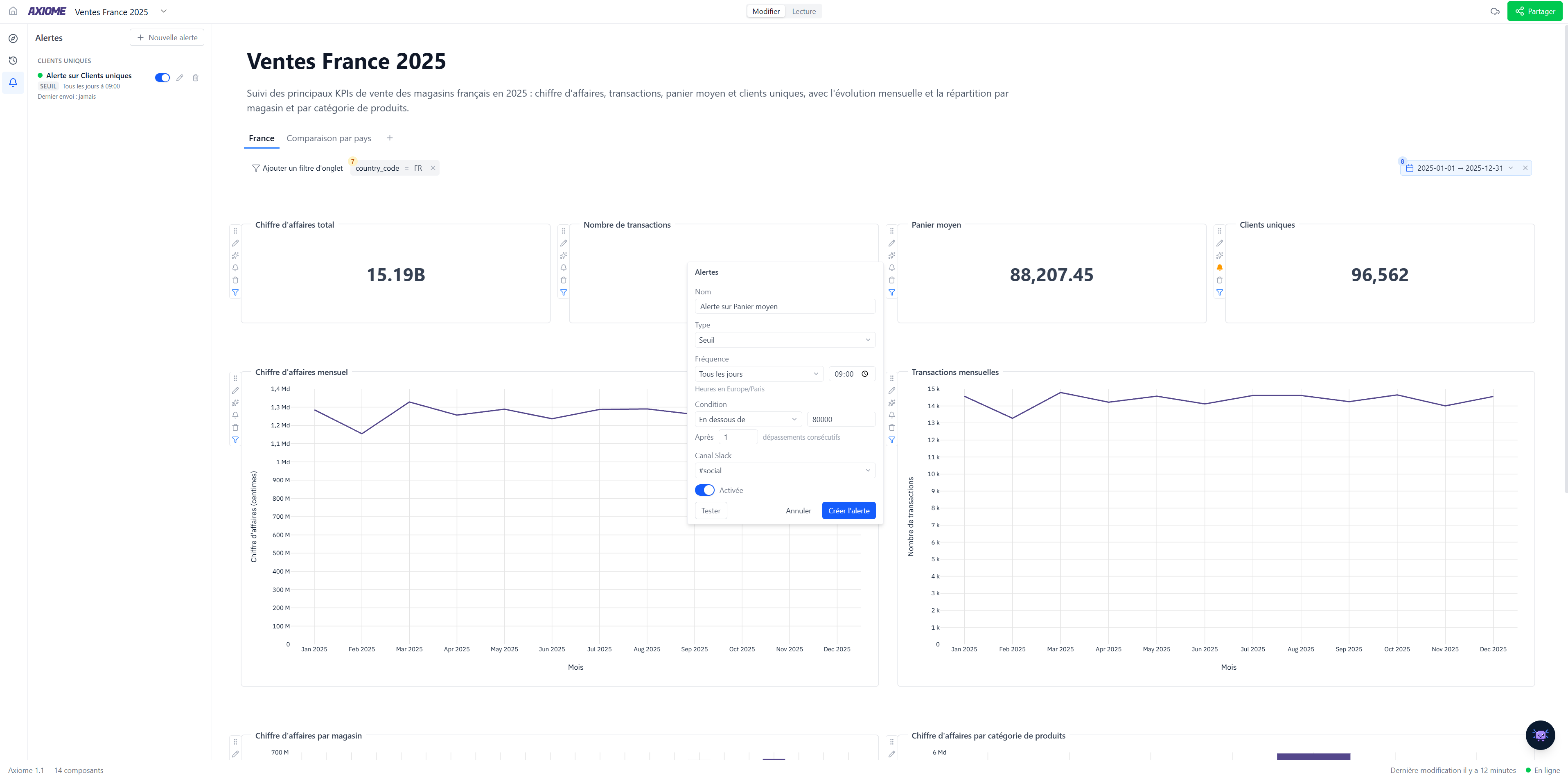
Task: Click the '14 composants' status bar text
Action: (79, 770)
